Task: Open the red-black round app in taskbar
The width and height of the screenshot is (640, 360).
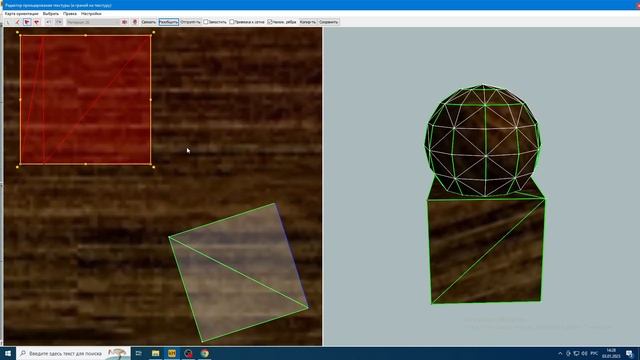Action: (188, 353)
